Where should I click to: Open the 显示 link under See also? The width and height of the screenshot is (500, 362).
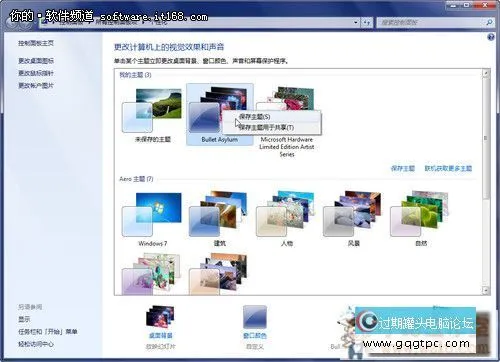[24, 319]
